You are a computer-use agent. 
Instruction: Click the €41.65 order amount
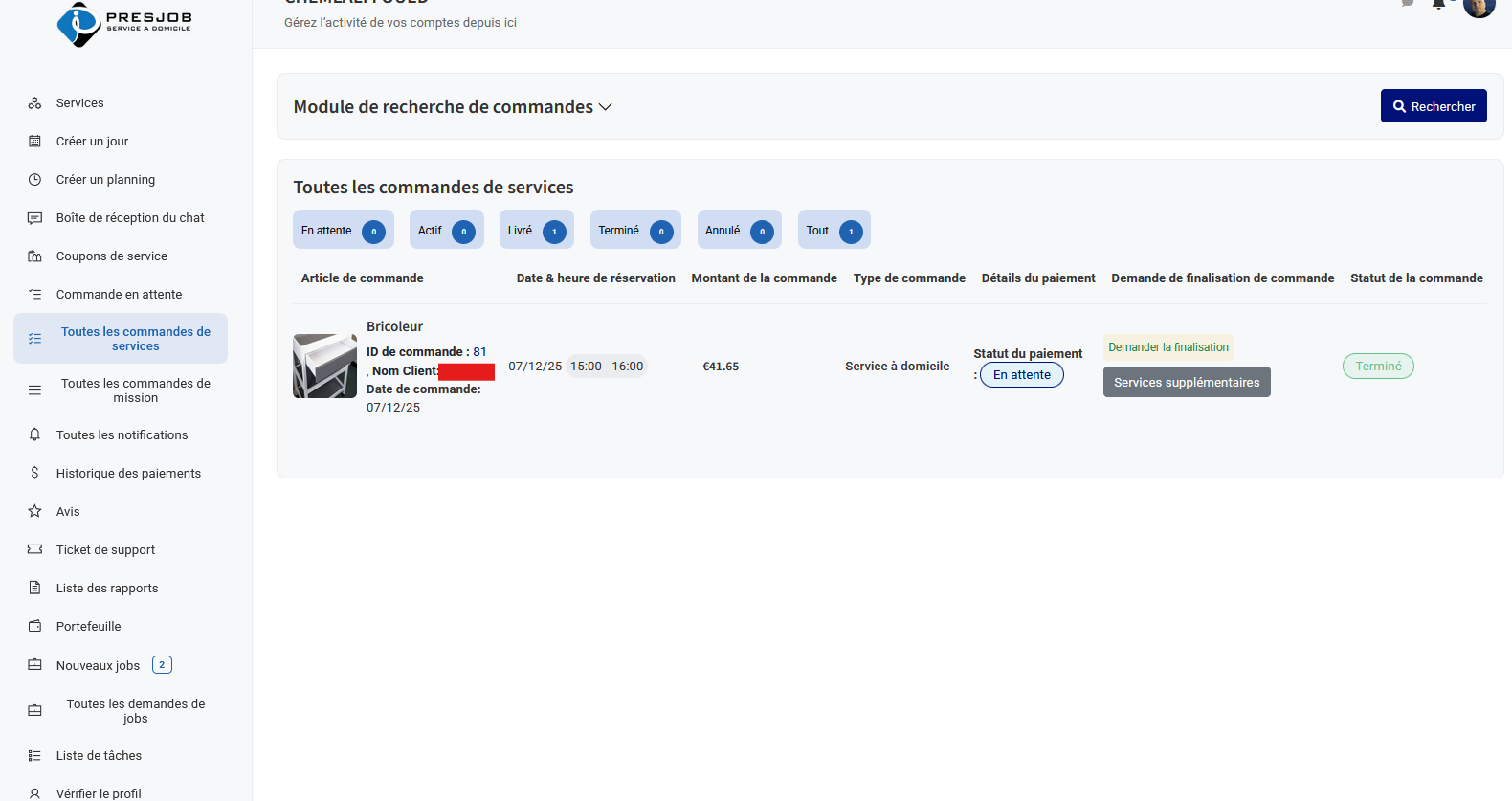(x=721, y=367)
